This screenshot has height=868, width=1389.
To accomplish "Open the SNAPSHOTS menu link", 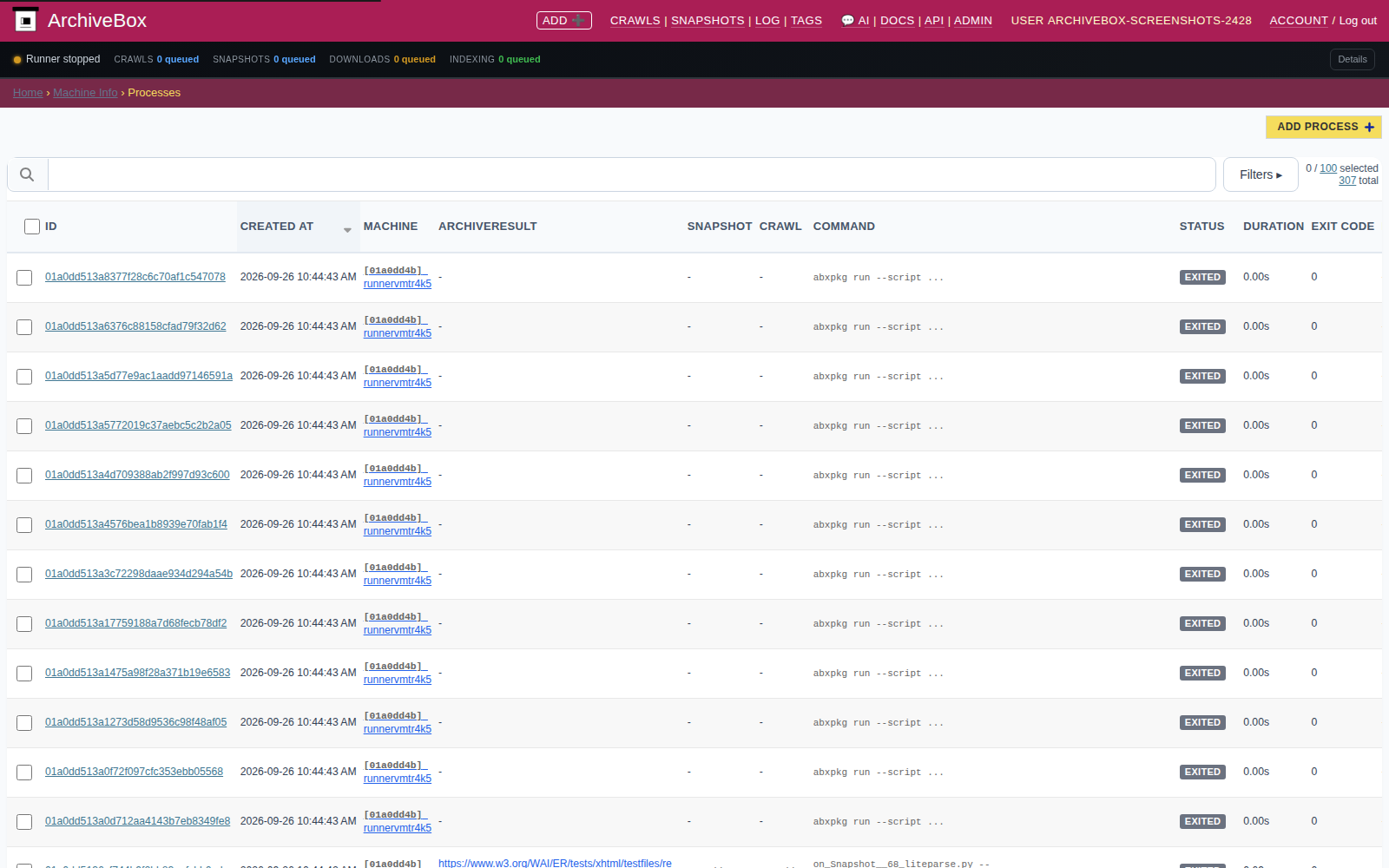I will click(x=708, y=21).
